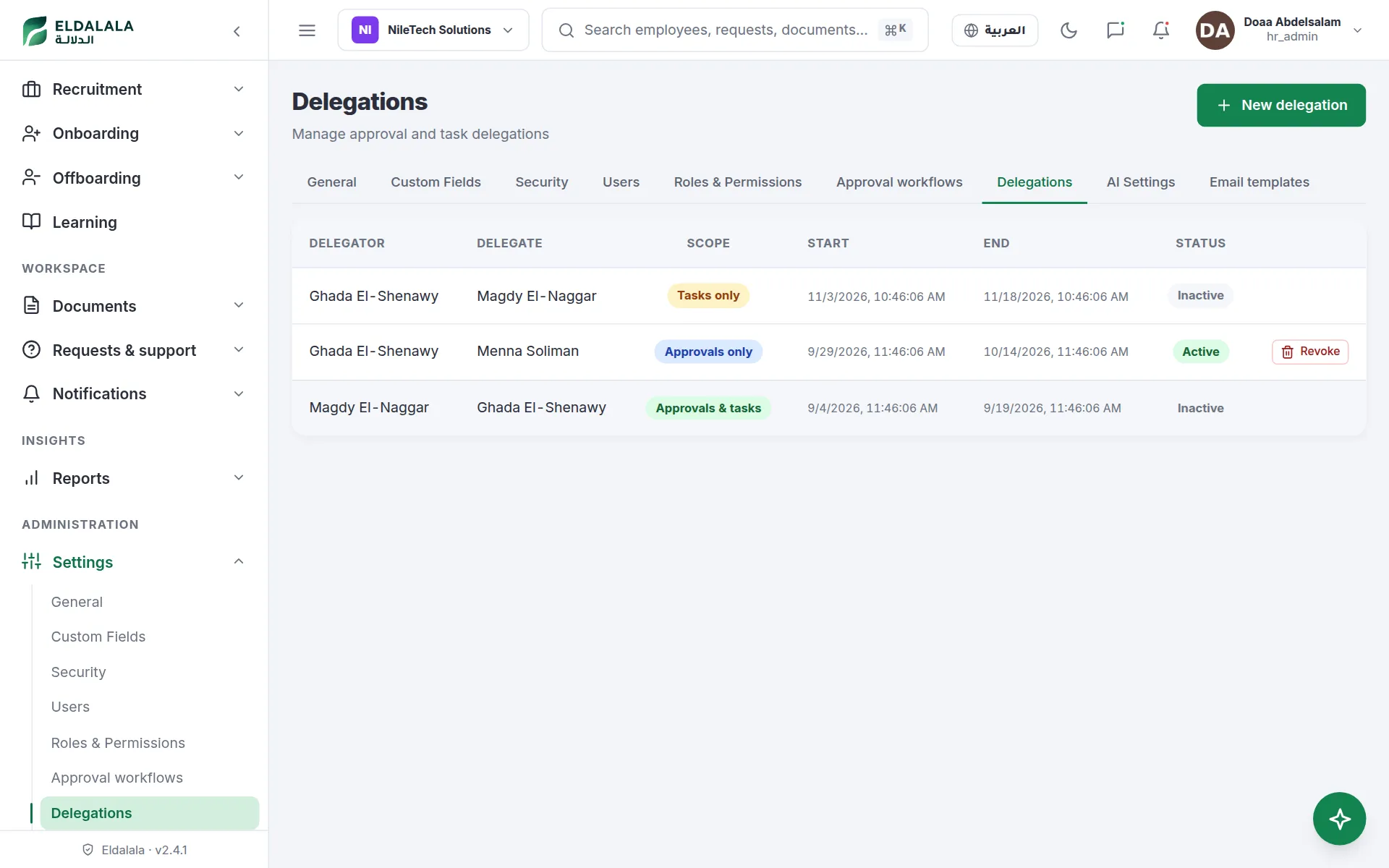
Task: Switch to Approval workflows tab
Action: (899, 182)
